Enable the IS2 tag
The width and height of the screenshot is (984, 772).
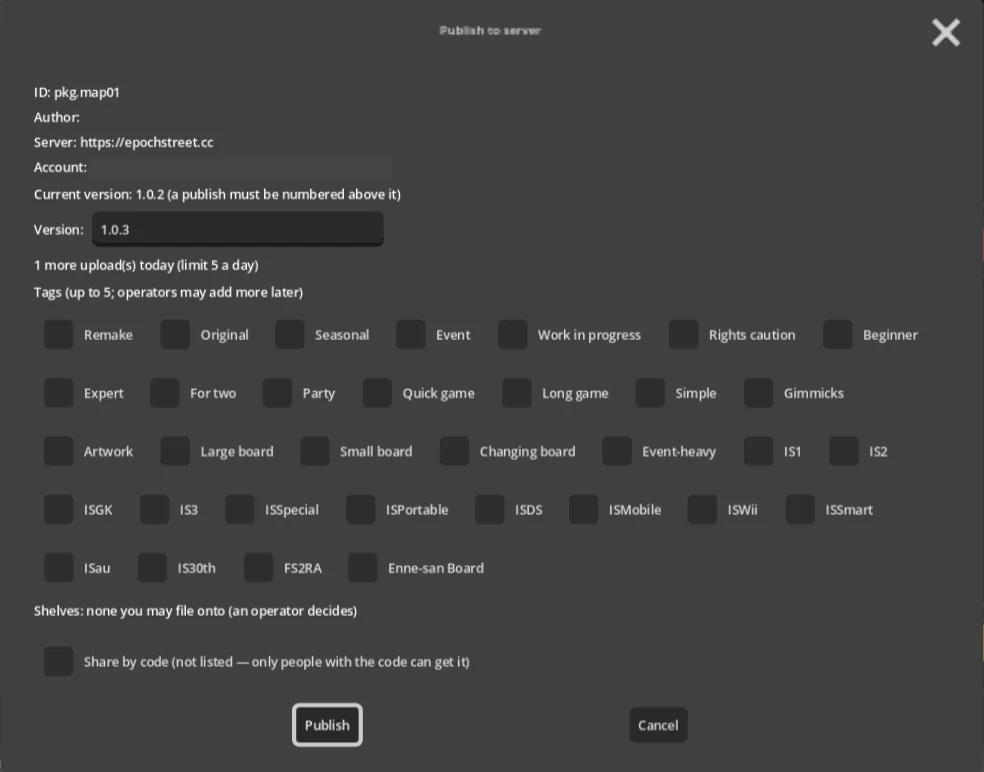tap(843, 451)
